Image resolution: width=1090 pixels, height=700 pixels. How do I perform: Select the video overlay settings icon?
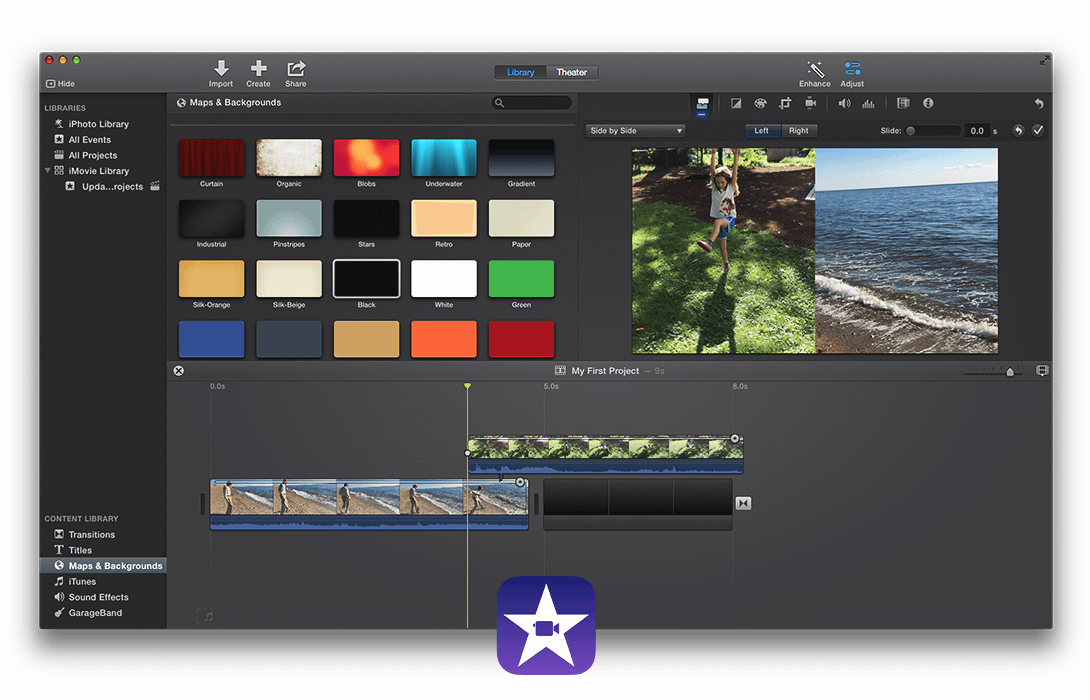coord(702,104)
